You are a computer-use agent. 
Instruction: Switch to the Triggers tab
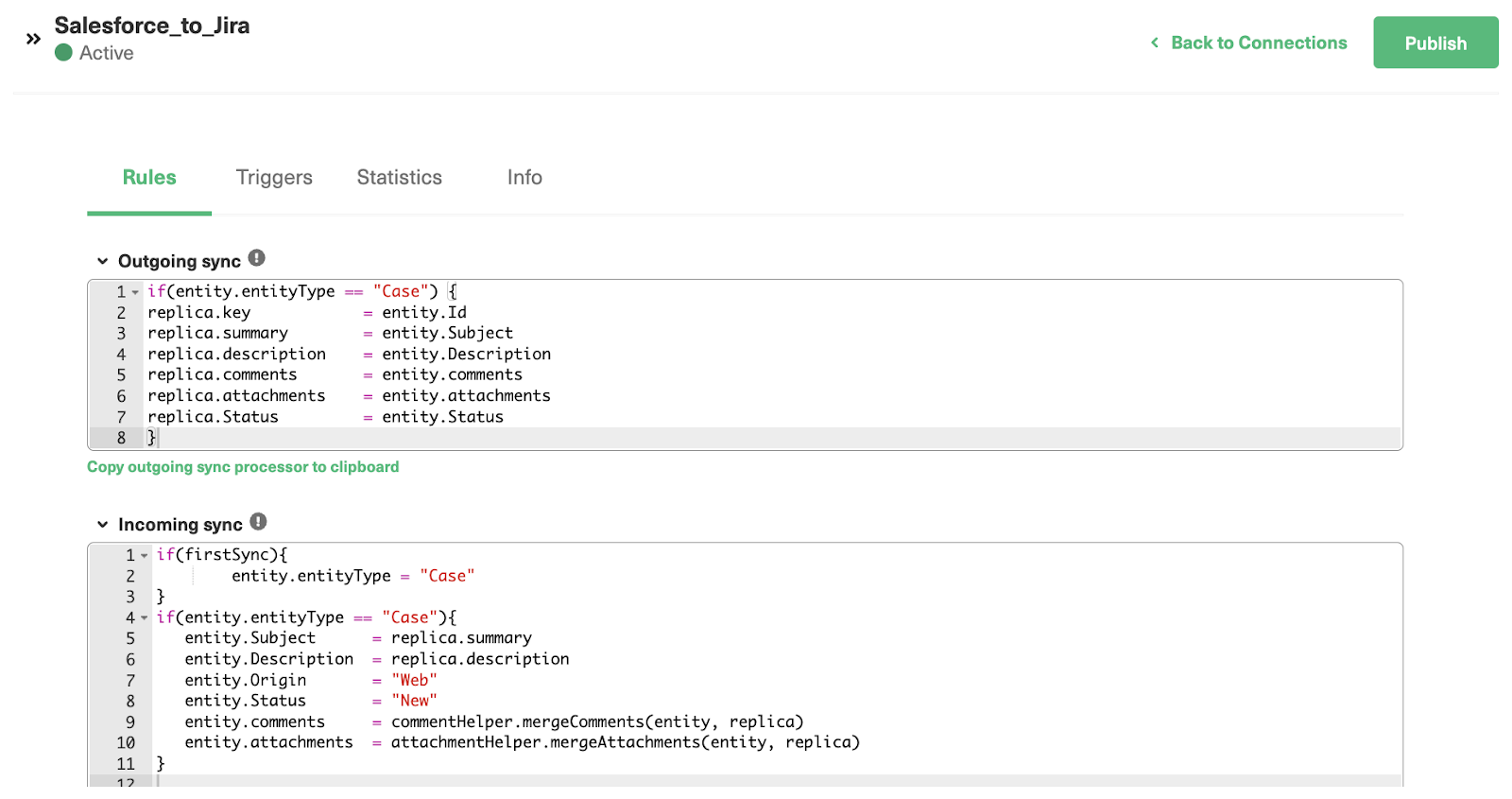[274, 178]
